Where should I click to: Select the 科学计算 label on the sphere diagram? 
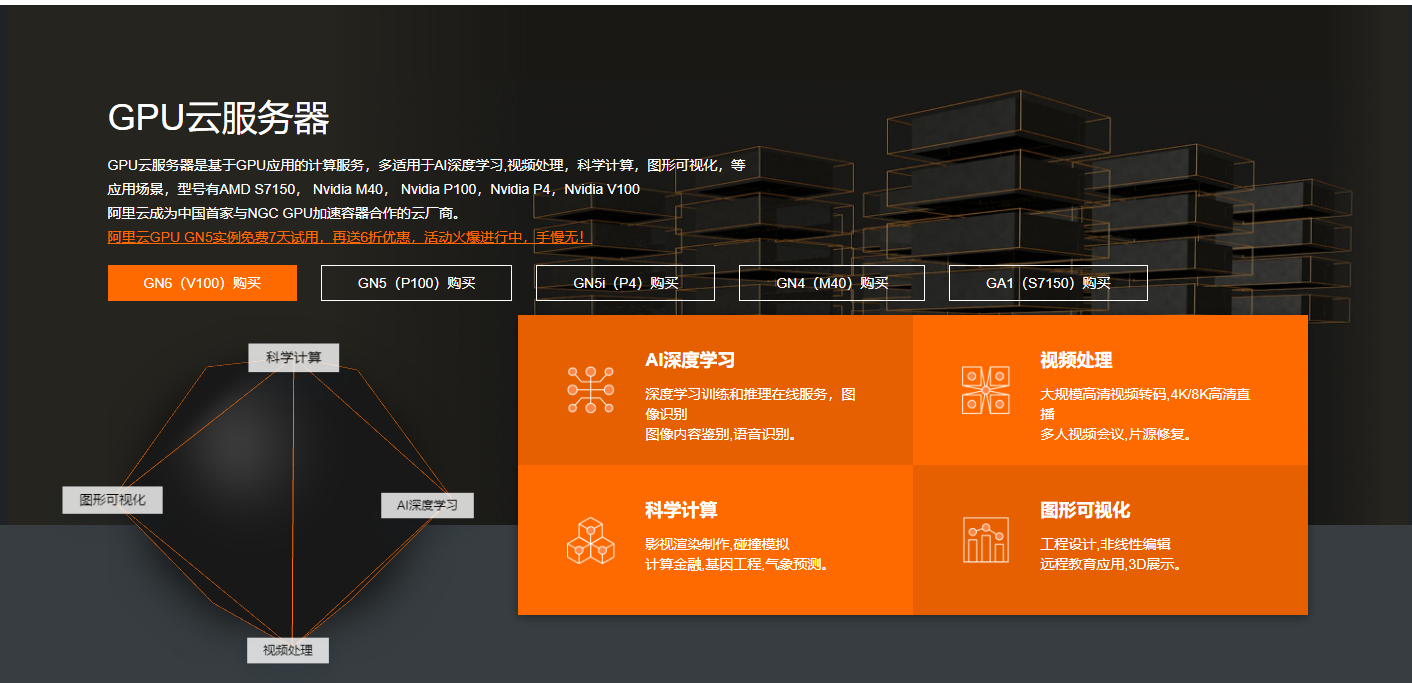tap(294, 357)
